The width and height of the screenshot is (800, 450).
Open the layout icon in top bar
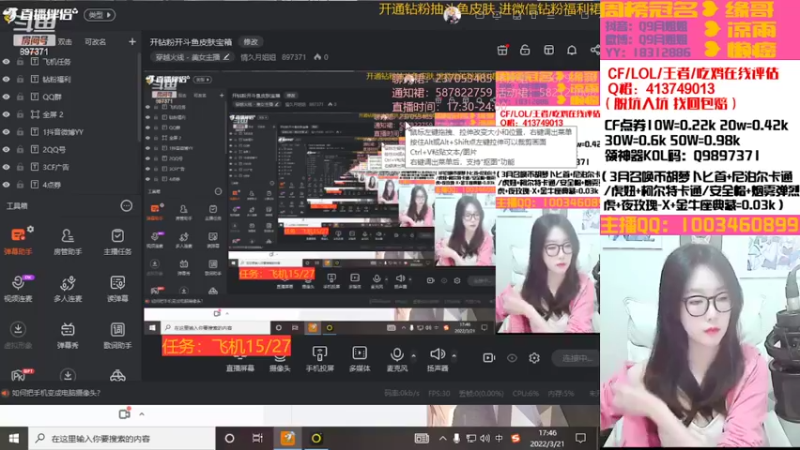pyautogui.click(x=548, y=50)
